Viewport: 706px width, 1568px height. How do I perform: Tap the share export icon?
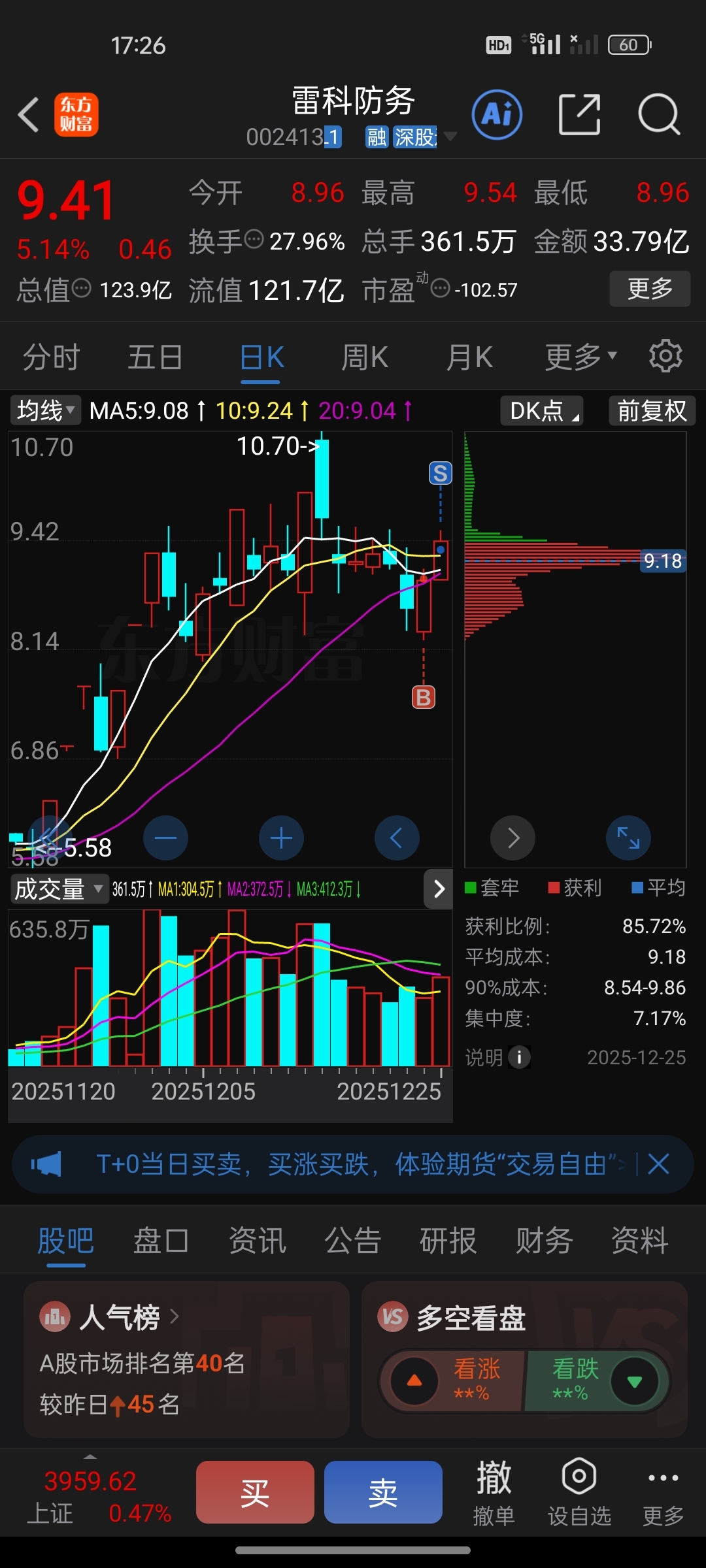coord(579,114)
